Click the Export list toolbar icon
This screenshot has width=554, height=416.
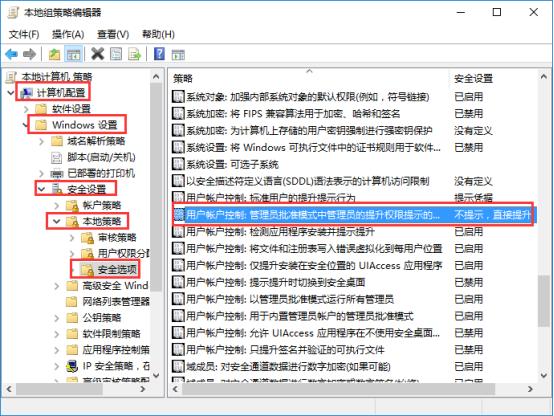click(134, 54)
